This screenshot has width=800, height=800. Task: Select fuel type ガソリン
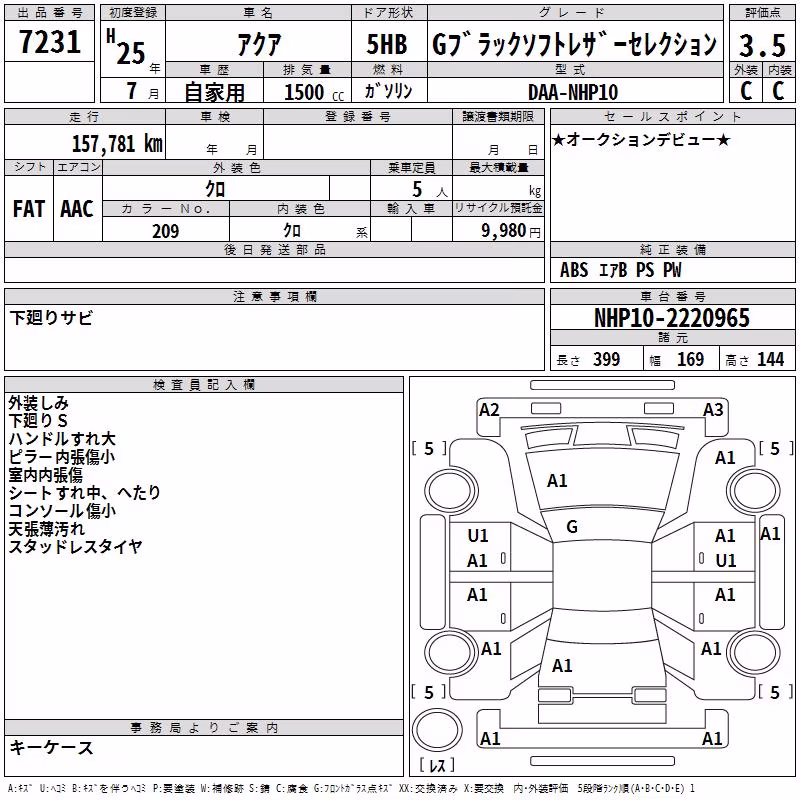click(388, 91)
